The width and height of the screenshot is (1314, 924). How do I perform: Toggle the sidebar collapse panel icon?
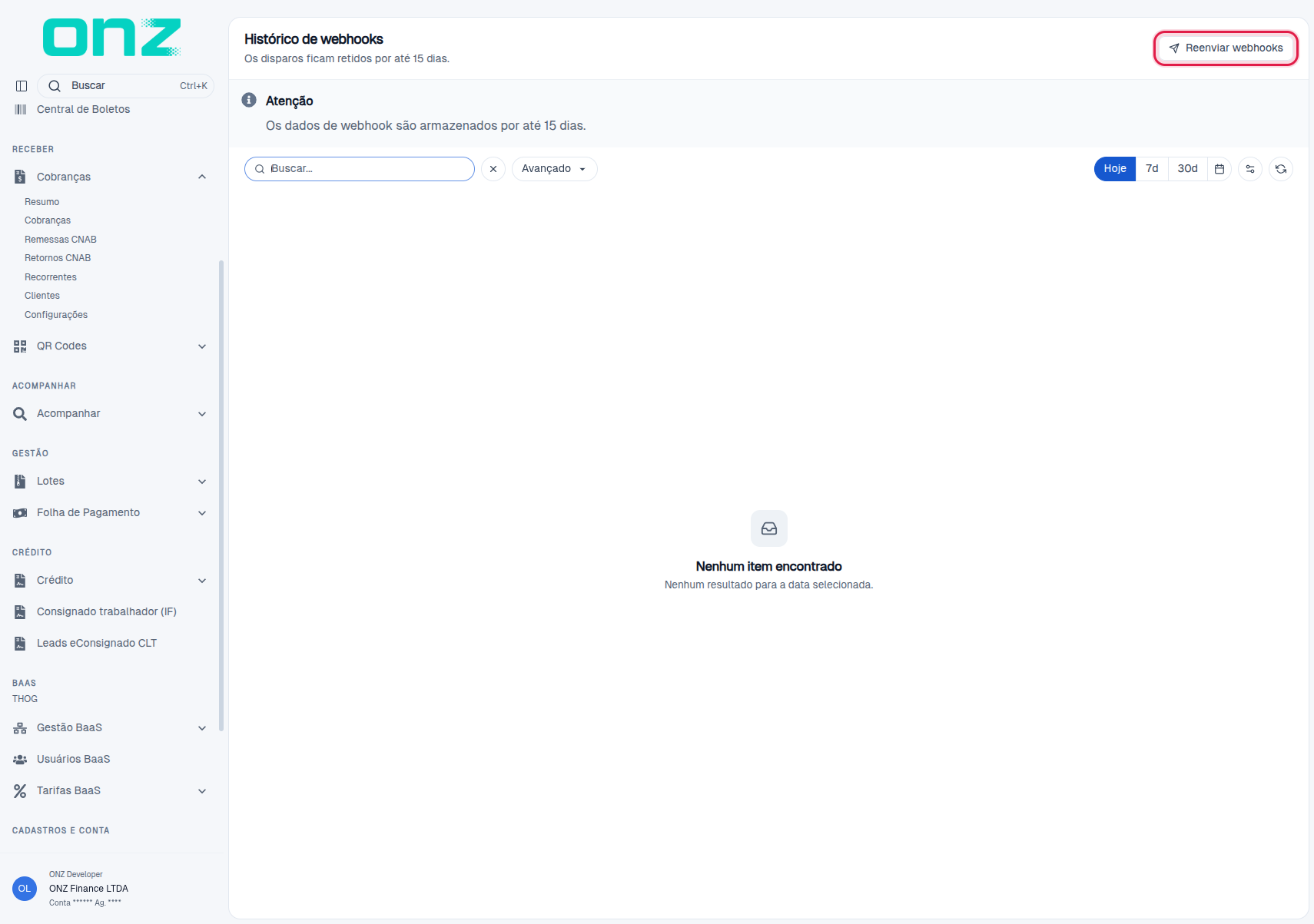tap(22, 86)
